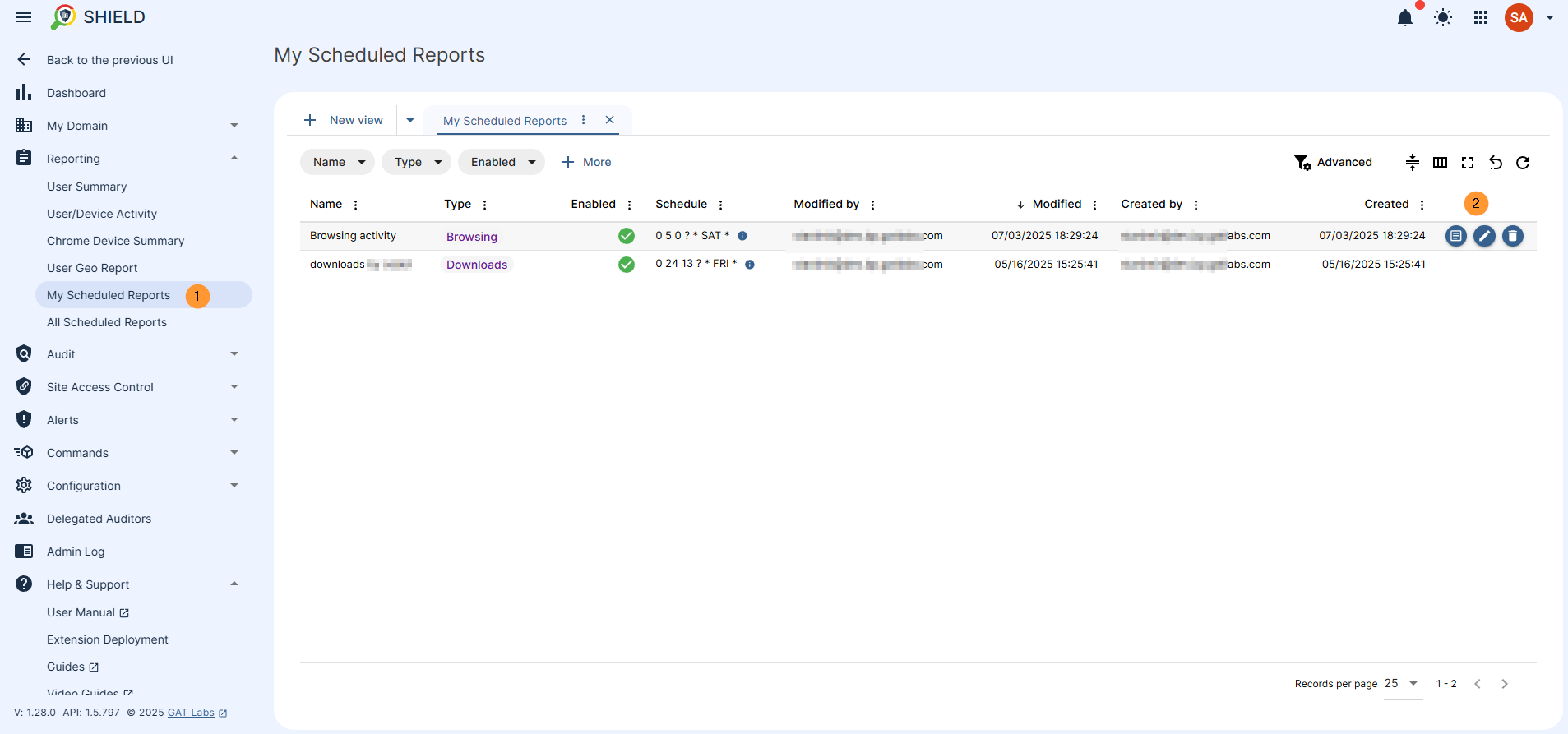Viewport: 1568px width, 734px height.
Task: Toggle the light/dark theme icon
Action: (1443, 17)
